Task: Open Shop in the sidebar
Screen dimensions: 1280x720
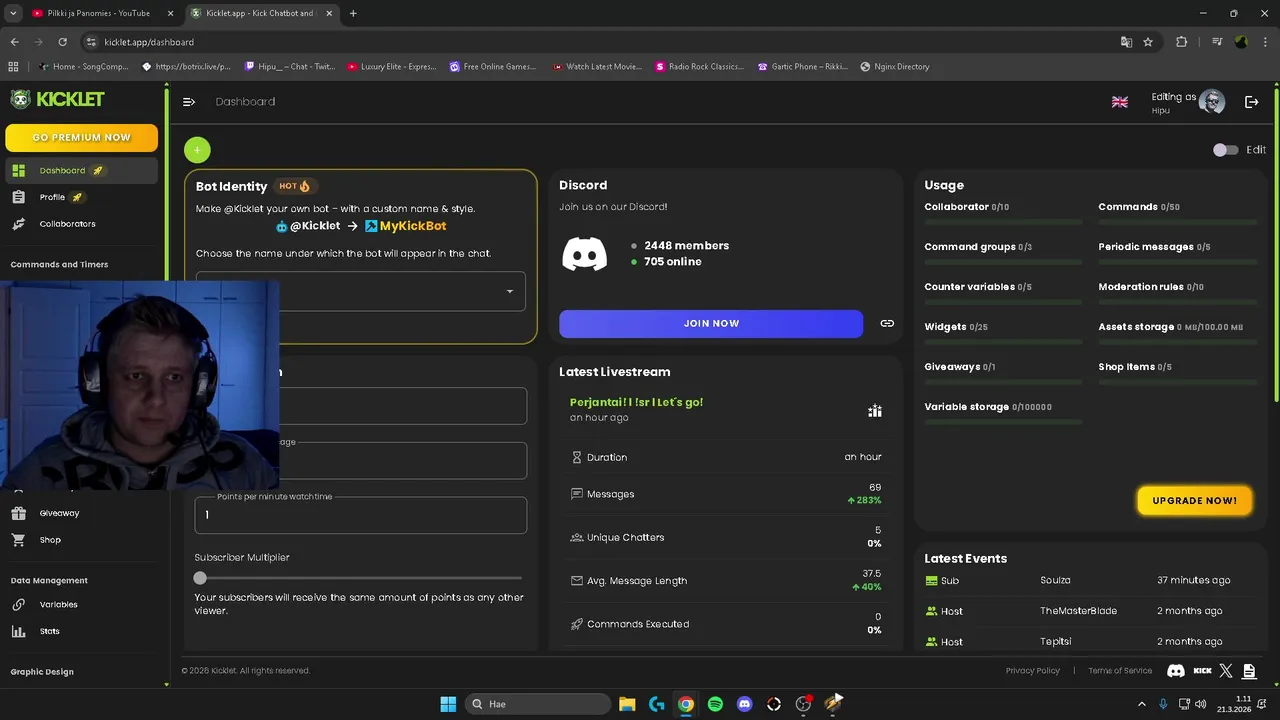Action: coord(81,540)
